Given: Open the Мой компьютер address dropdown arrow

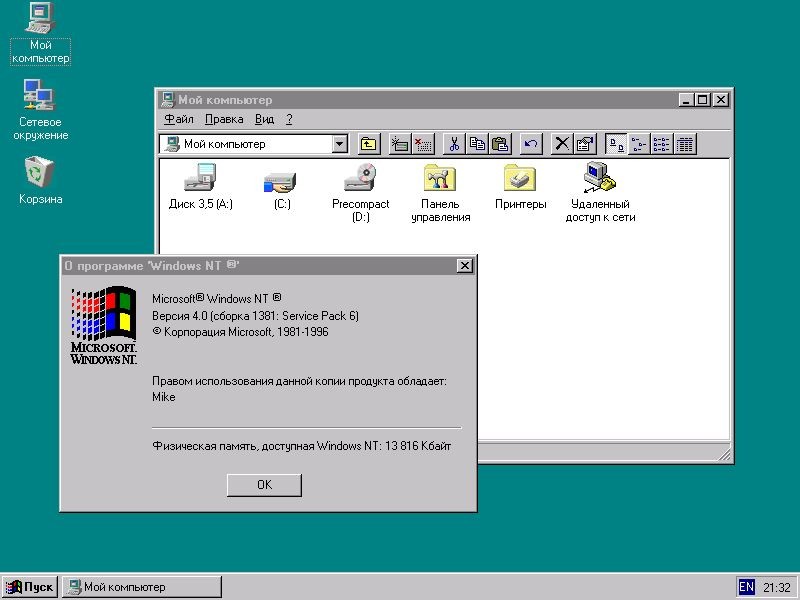Looking at the screenshot, I should pyautogui.click(x=339, y=144).
